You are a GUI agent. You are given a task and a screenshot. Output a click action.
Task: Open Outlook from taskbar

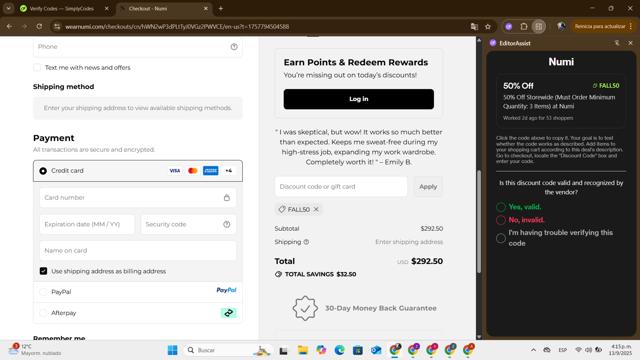pos(376,350)
